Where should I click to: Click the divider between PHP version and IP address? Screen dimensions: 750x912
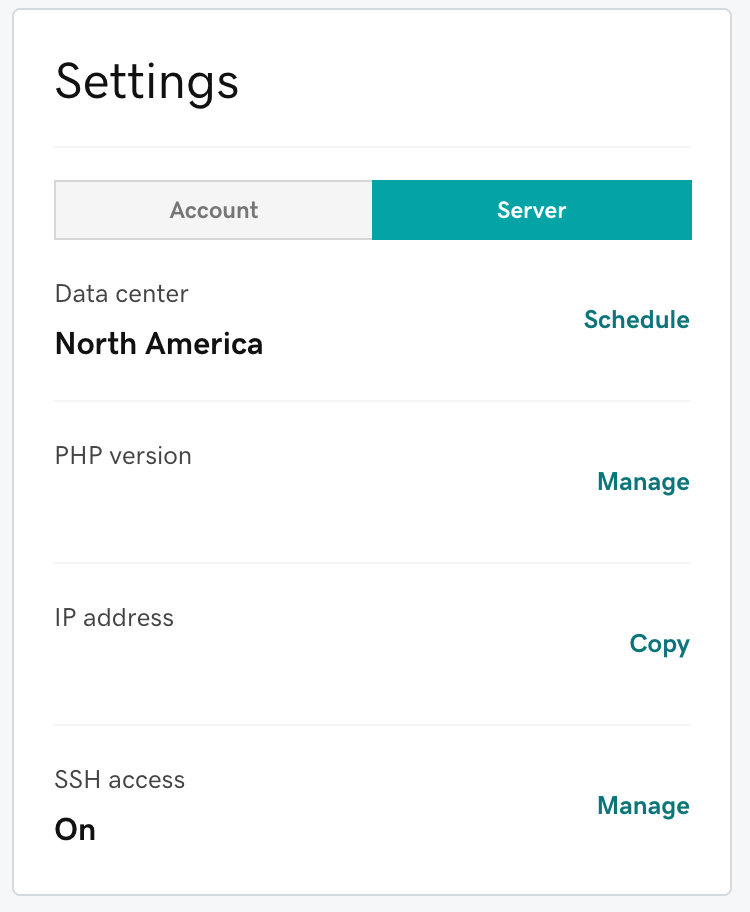coord(372,563)
